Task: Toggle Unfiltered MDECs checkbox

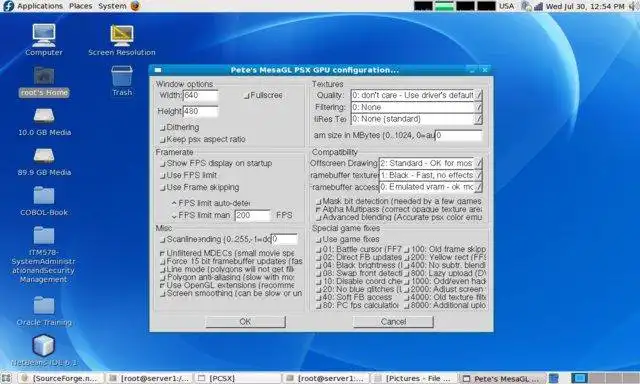Action: click(162, 253)
